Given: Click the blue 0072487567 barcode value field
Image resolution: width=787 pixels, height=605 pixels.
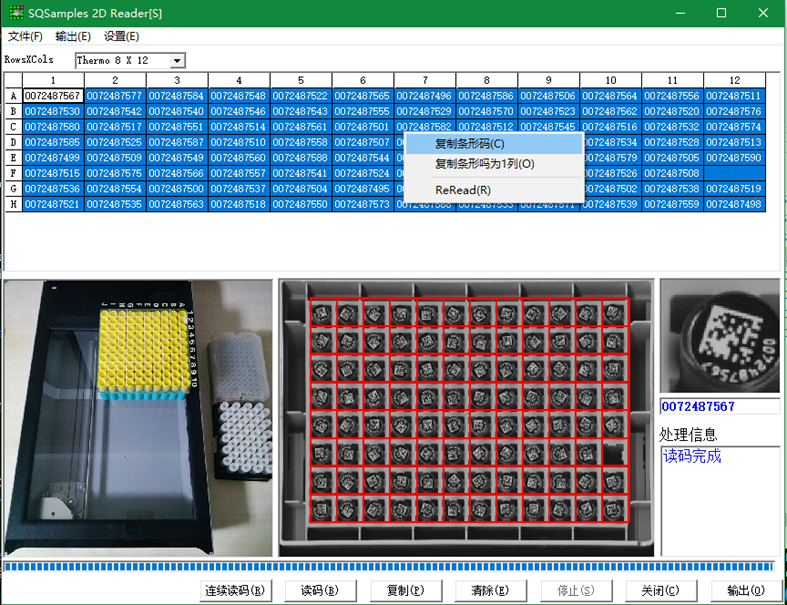Looking at the screenshot, I should [719, 407].
